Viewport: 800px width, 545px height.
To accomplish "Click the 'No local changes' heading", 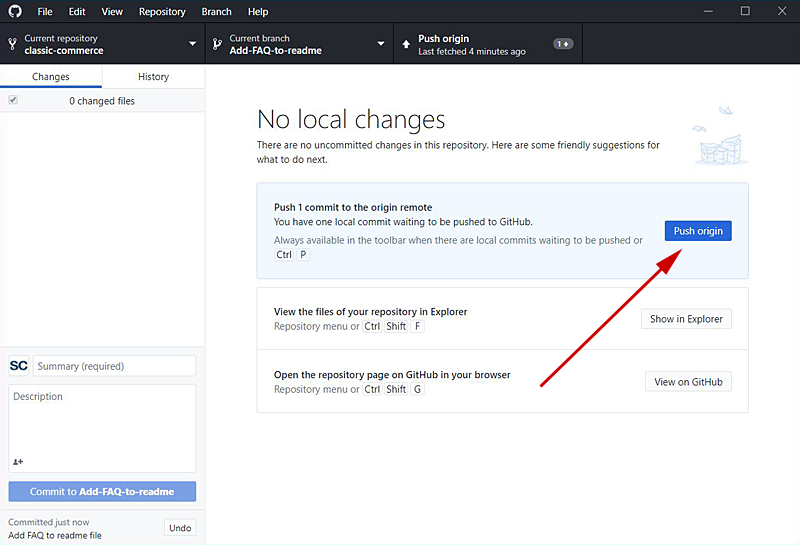I will (x=351, y=119).
